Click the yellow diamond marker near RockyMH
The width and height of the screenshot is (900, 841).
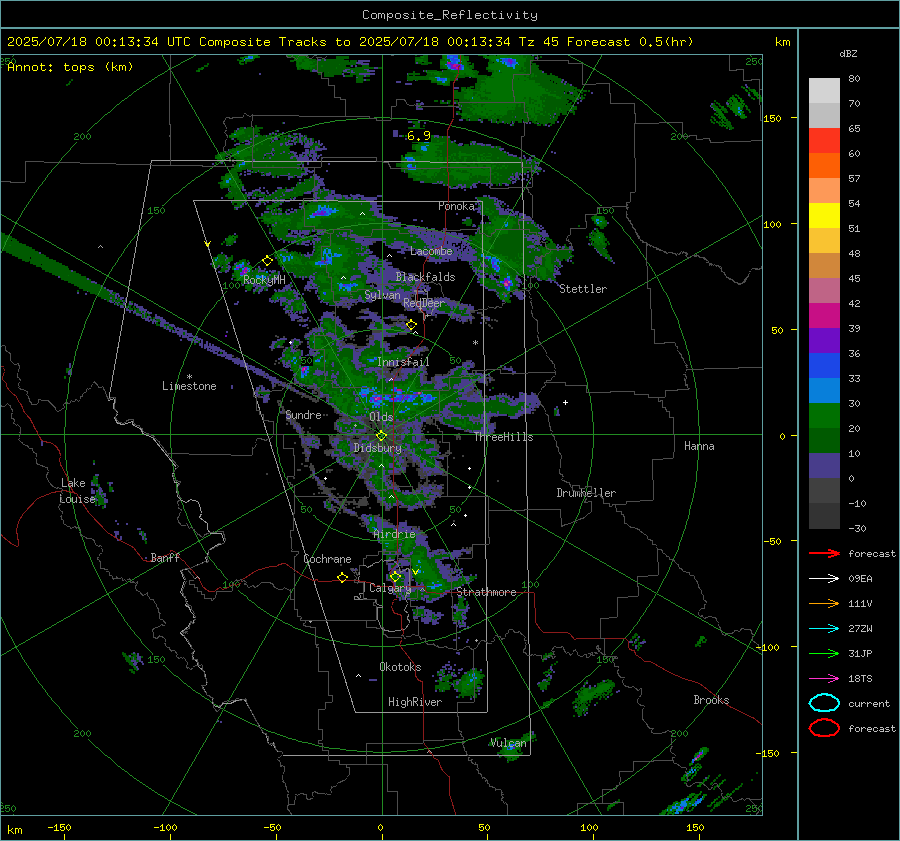tap(267, 261)
